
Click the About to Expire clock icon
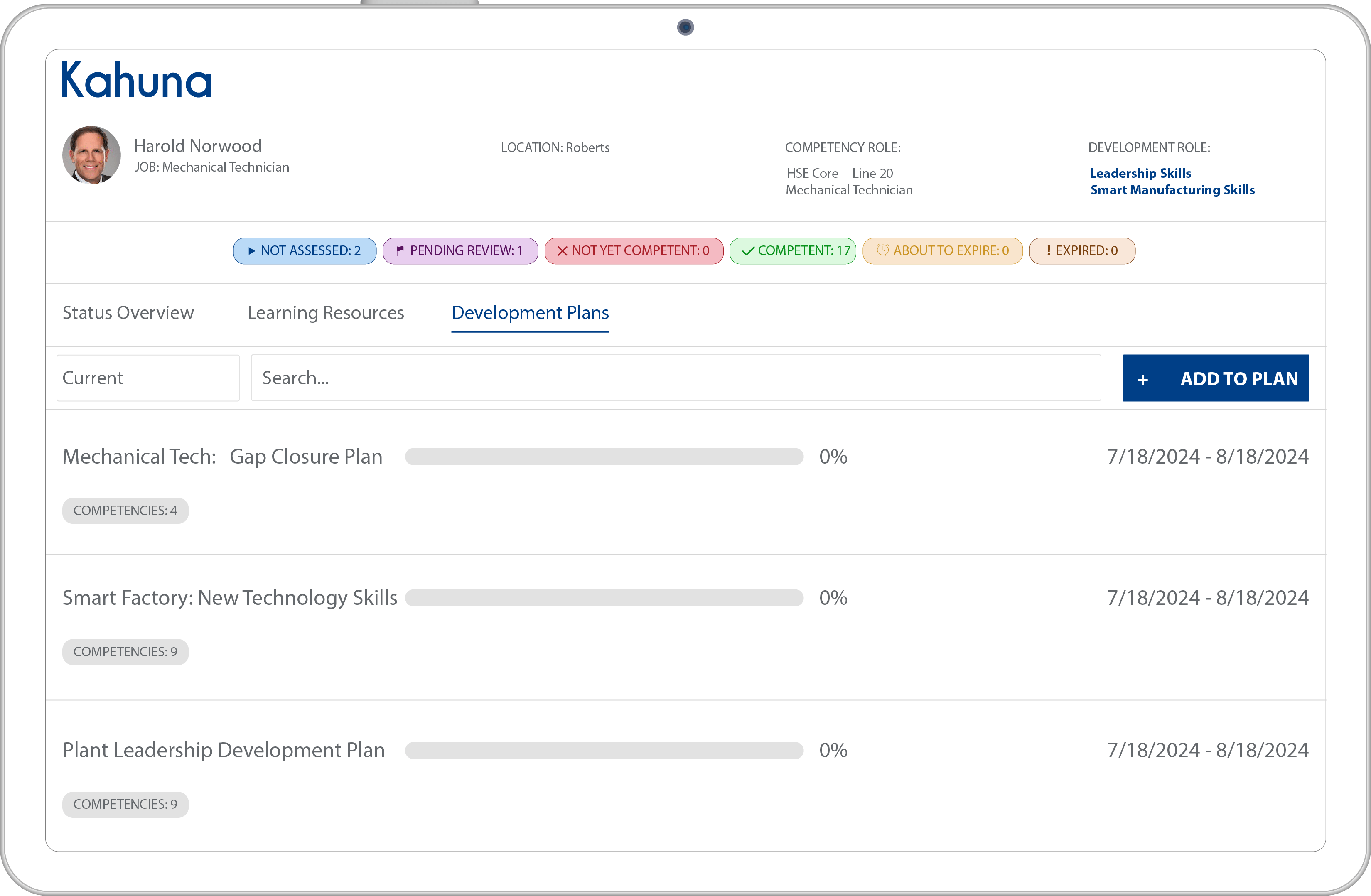tap(882, 250)
